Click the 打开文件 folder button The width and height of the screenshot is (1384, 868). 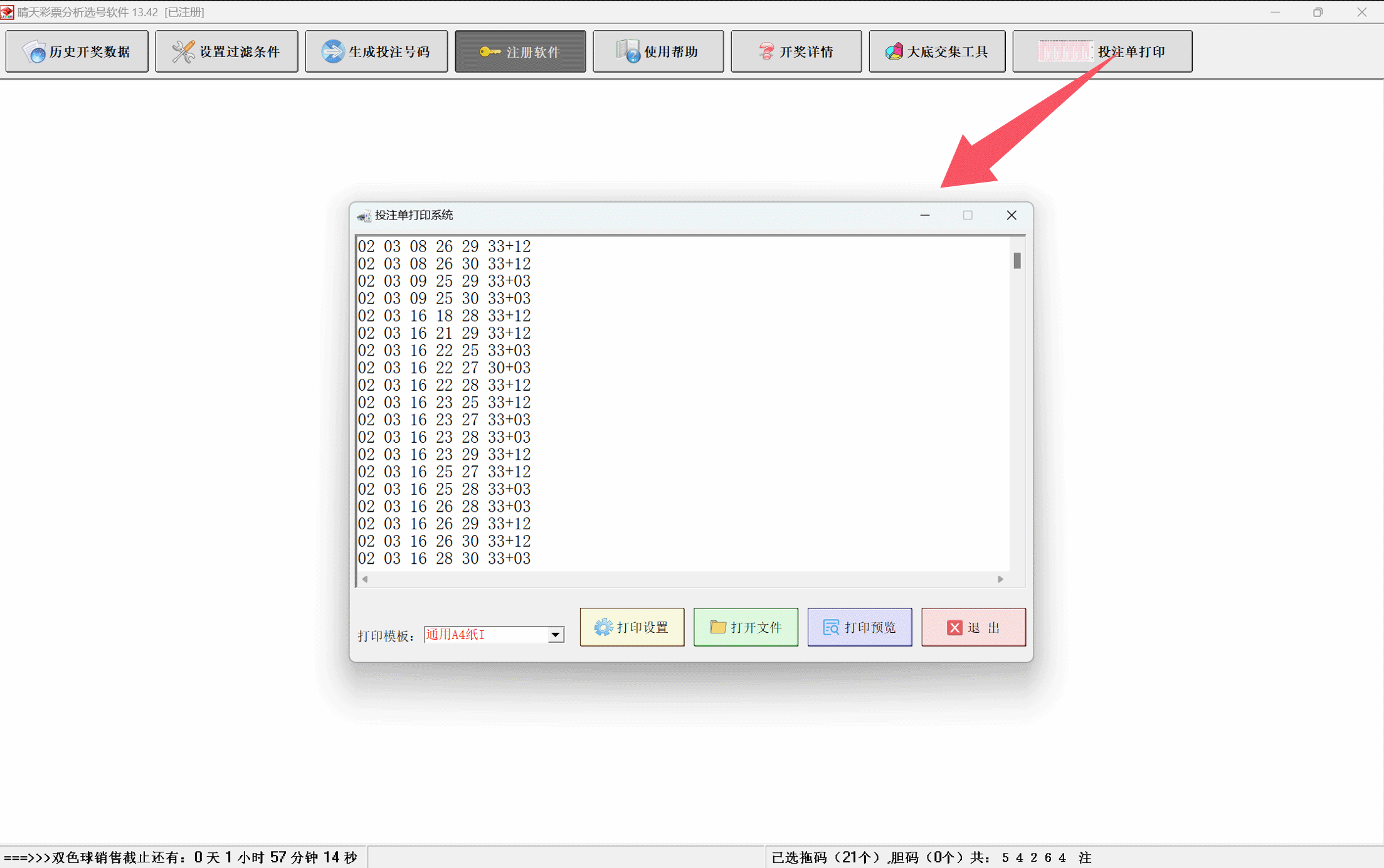pyautogui.click(x=746, y=627)
